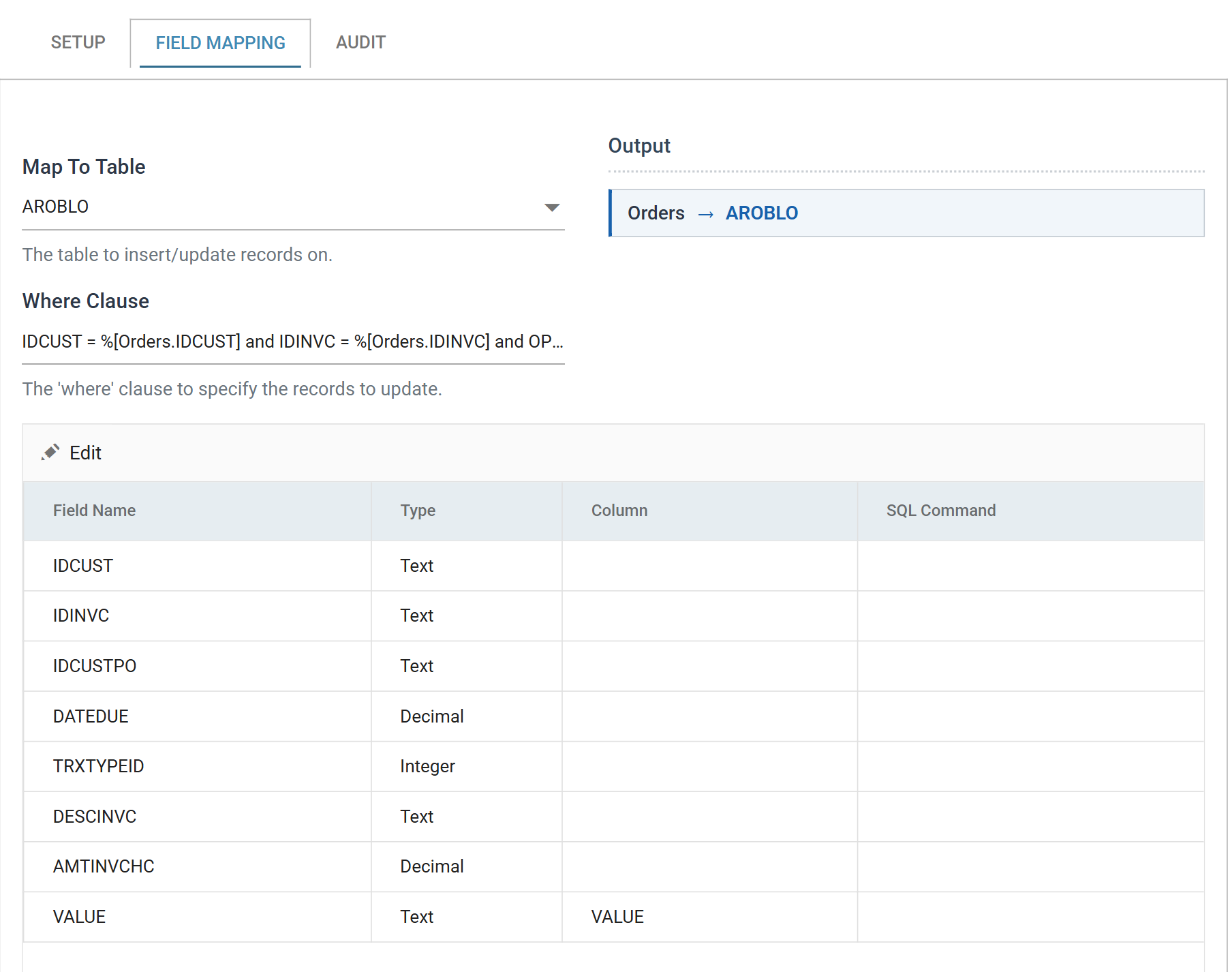Click the Decimal type of AMTINVCHC
The image size is (1232, 972).
432,866
